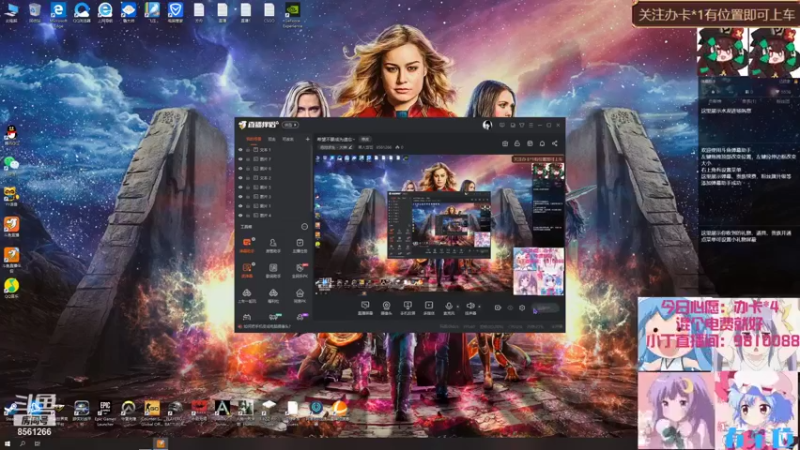Viewport: 800px width, 450px height.
Task: Open the QQ penguin desktop icon
Action: 11,136
